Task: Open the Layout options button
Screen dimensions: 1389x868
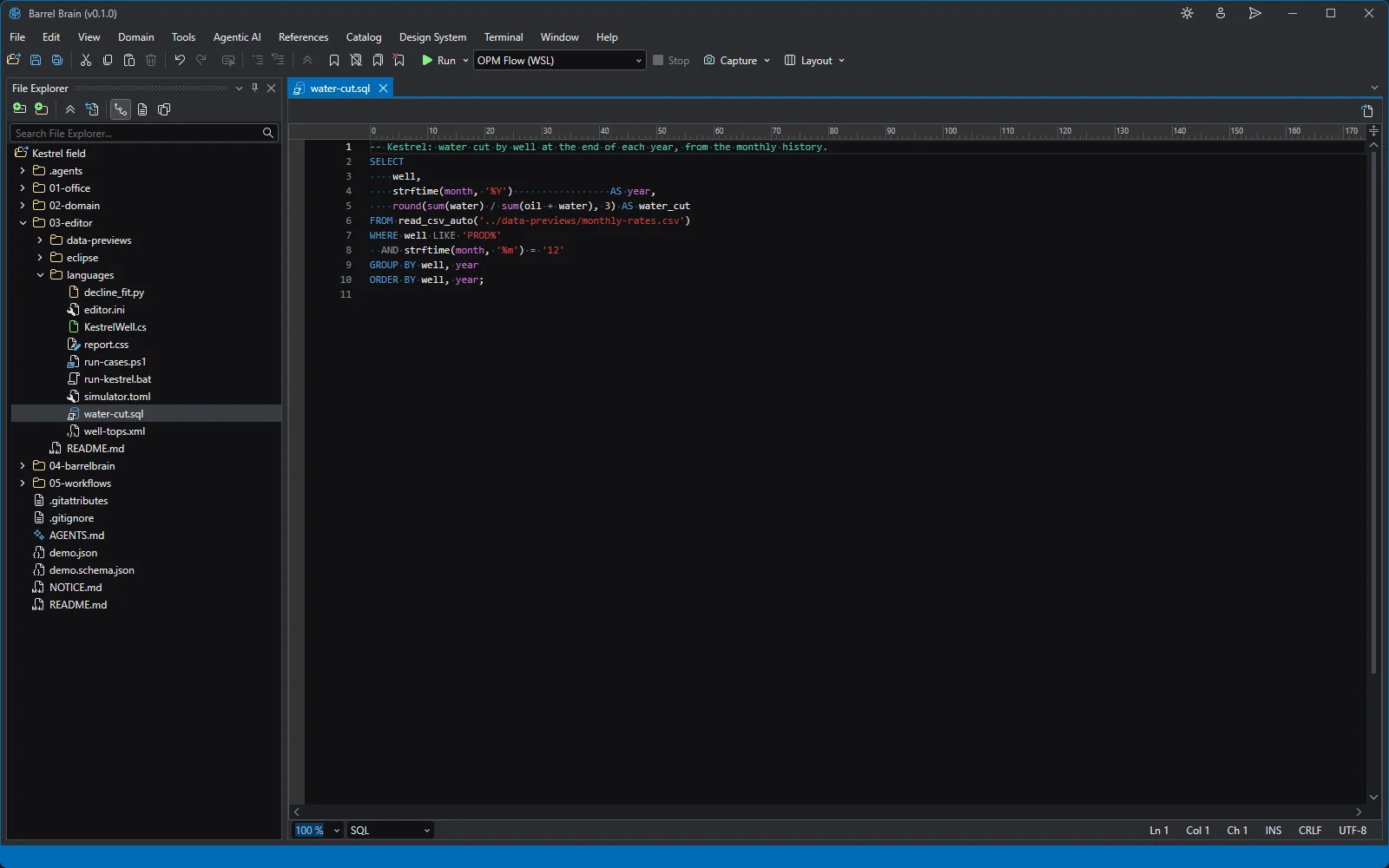Action: point(814,60)
